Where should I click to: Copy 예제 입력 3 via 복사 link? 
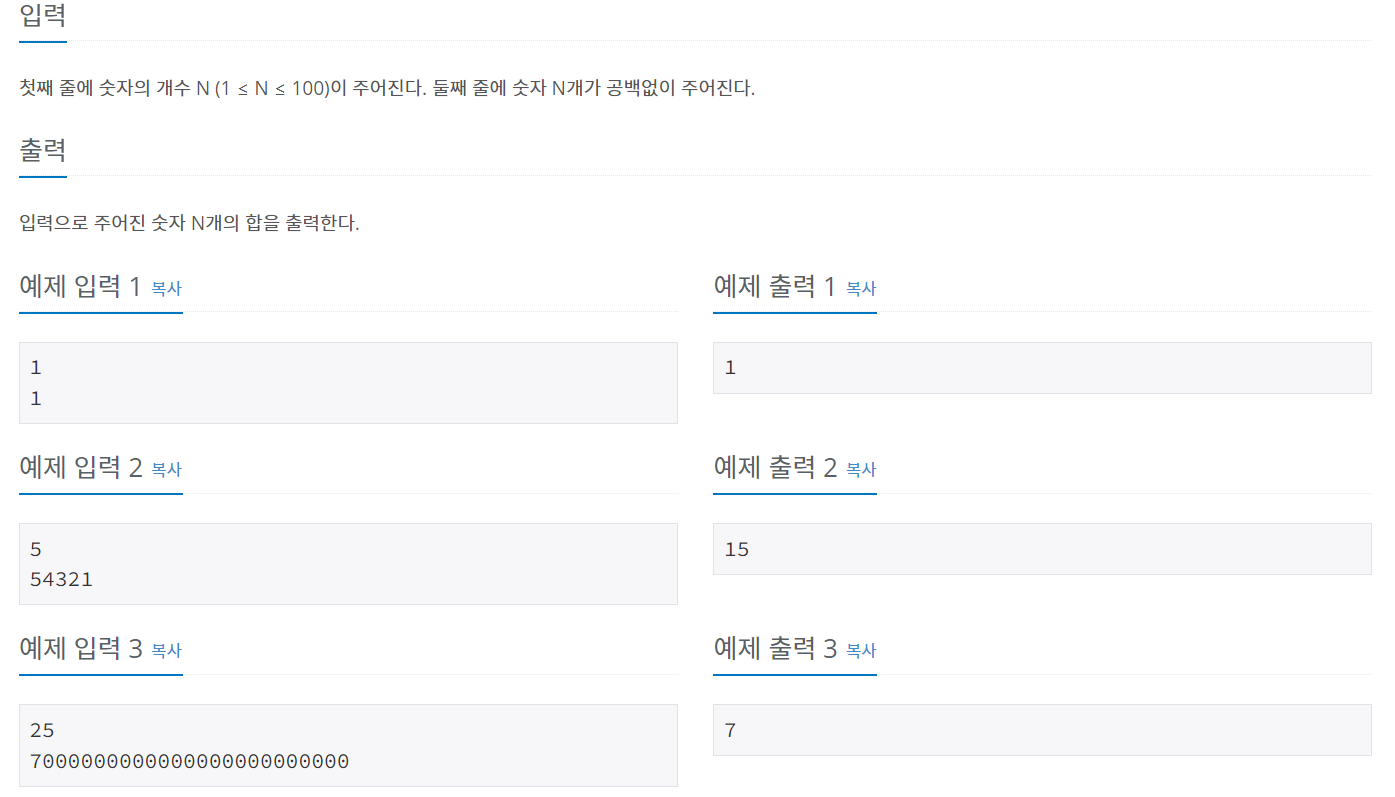point(166,650)
